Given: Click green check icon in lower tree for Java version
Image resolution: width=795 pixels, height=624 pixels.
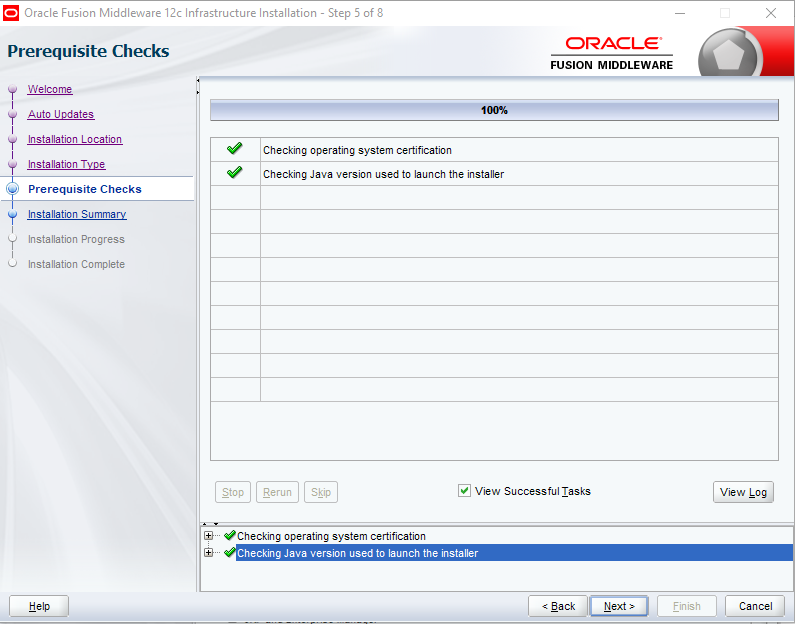Looking at the screenshot, I should [x=230, y=552].
